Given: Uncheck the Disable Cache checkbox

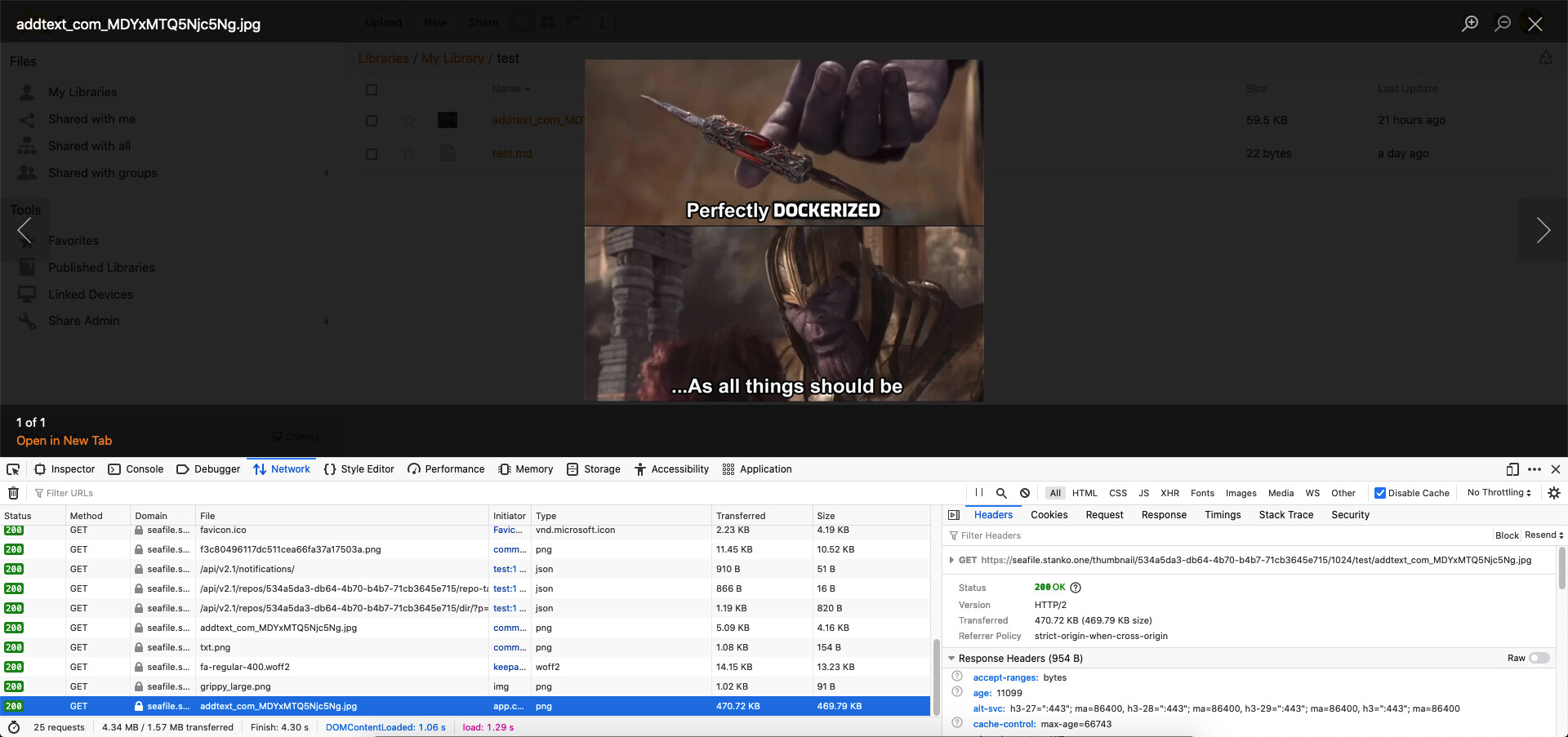Looking at the screenshot, I should point(1380,493).
